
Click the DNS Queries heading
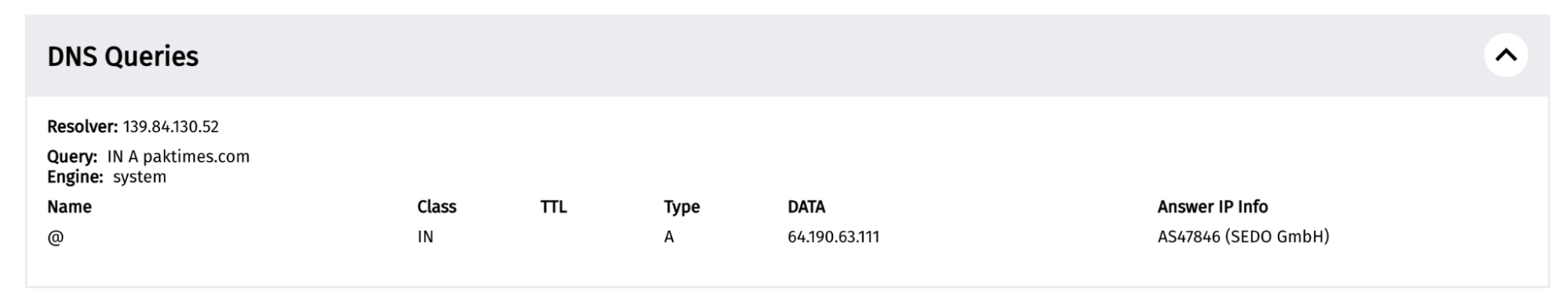123,57
